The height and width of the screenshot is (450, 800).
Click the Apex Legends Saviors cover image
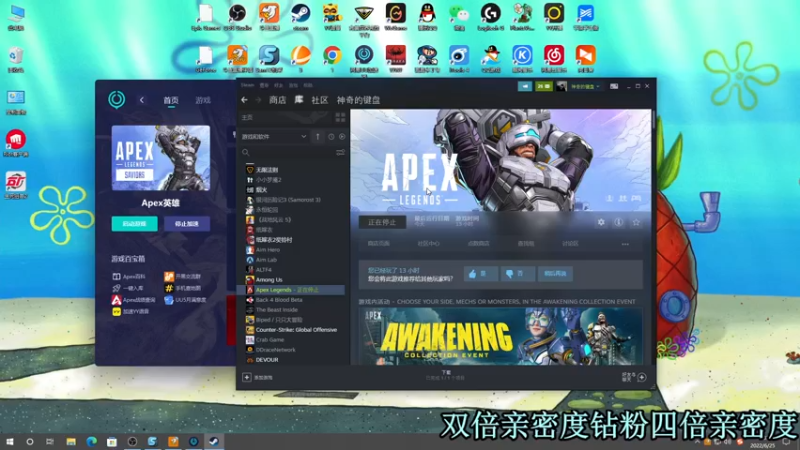click(161, 158)
